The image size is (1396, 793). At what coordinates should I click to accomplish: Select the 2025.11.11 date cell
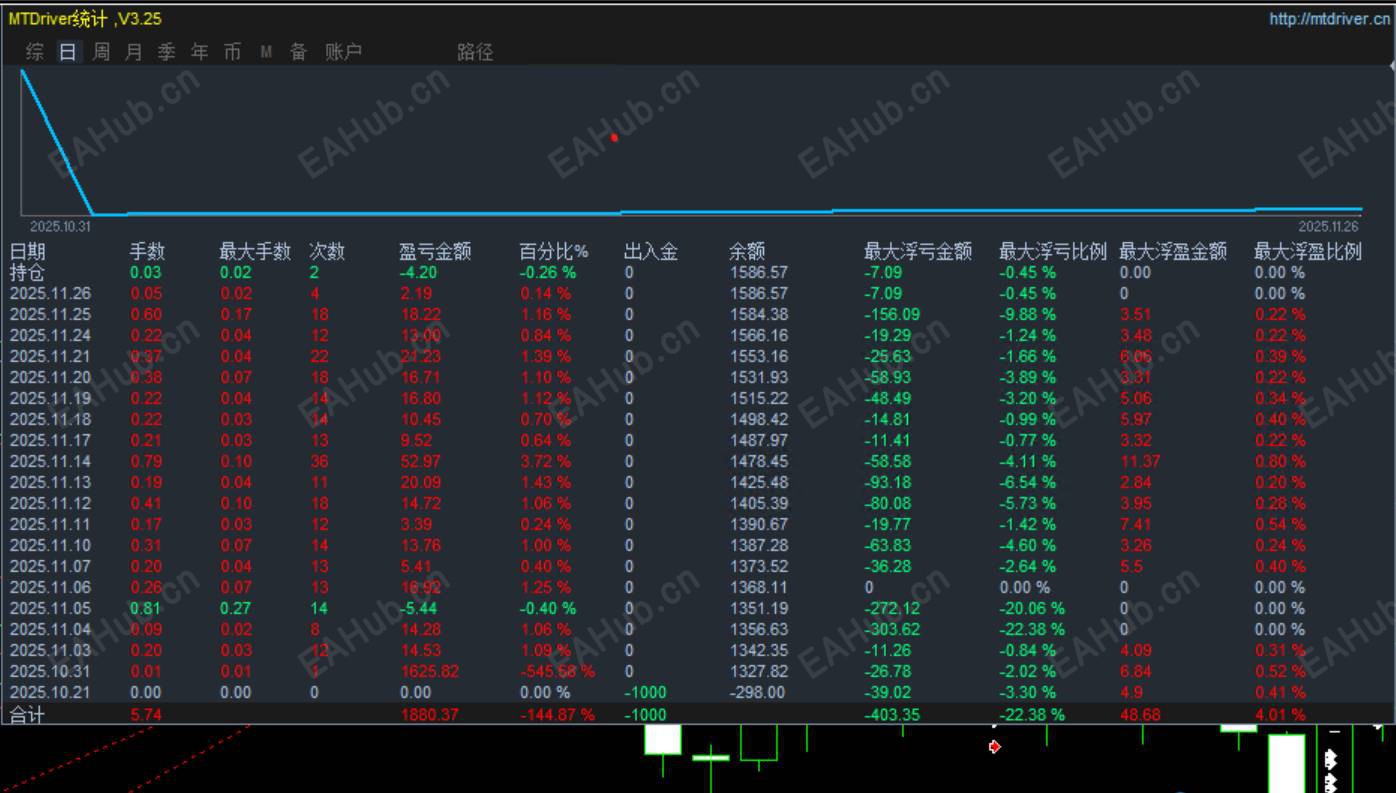pyautogui.click(x=50, y=524)
